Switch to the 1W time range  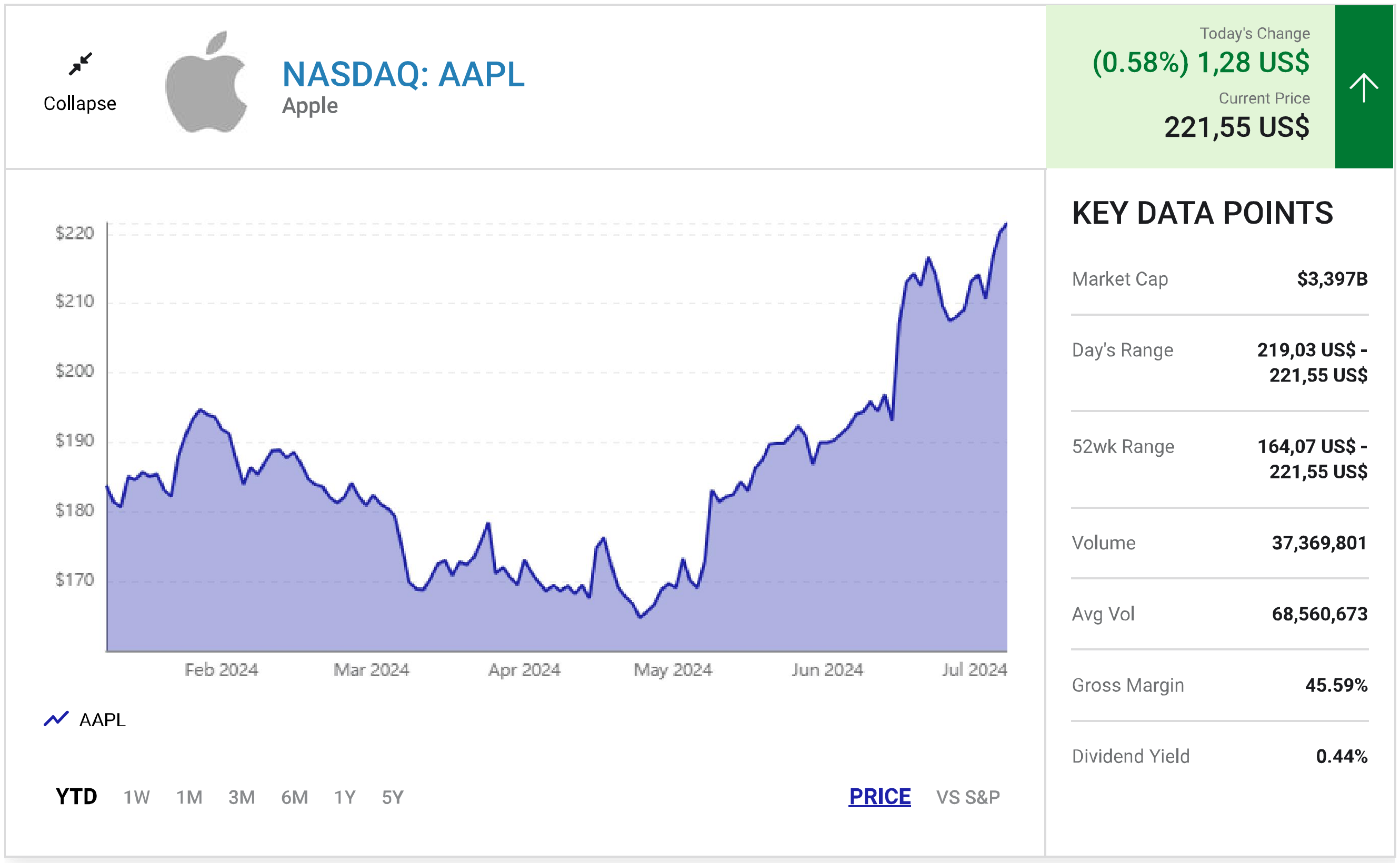tap(136, 797)
